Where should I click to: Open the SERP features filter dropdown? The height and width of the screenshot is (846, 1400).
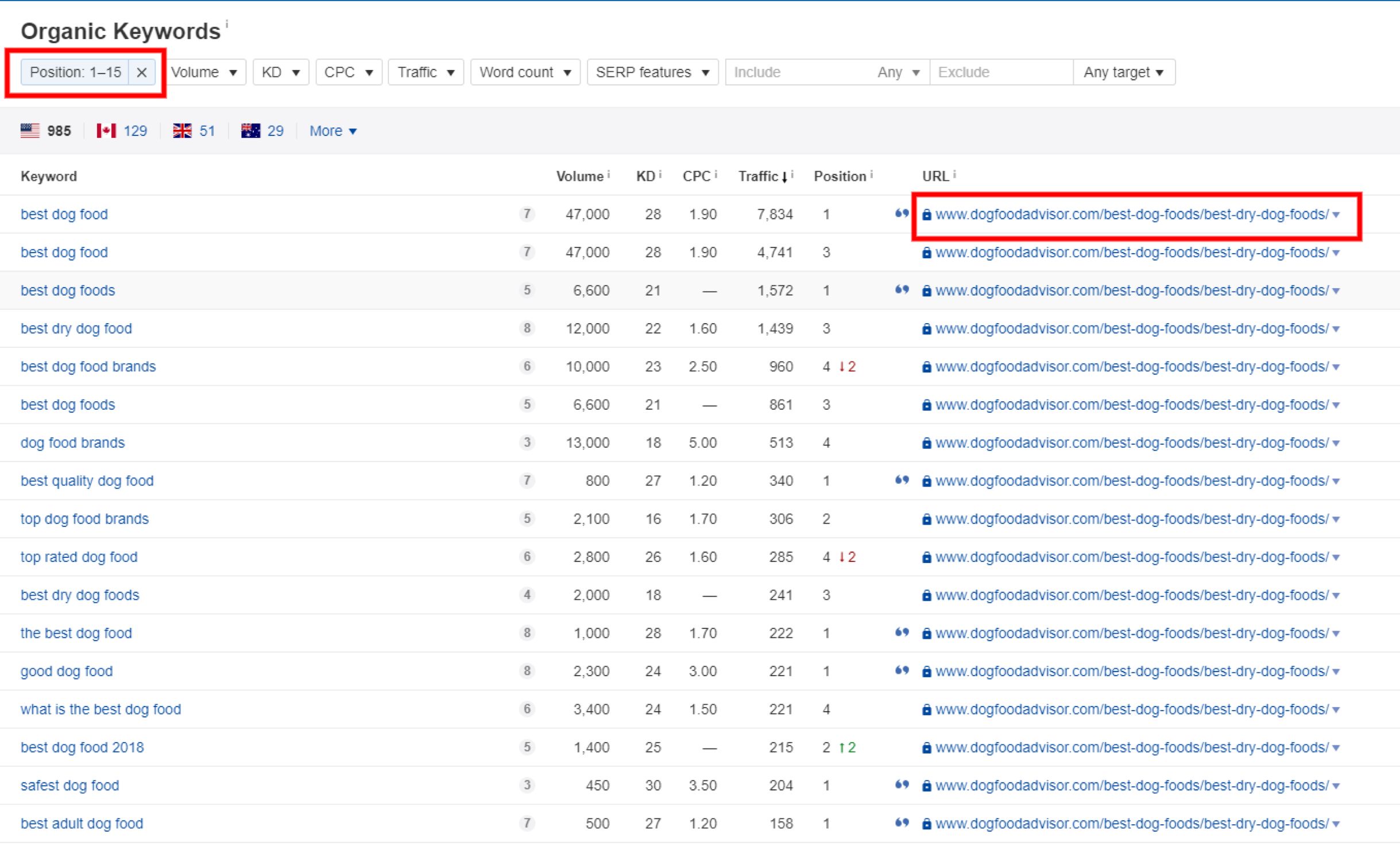pyautogui.click(x=652, y=72)
